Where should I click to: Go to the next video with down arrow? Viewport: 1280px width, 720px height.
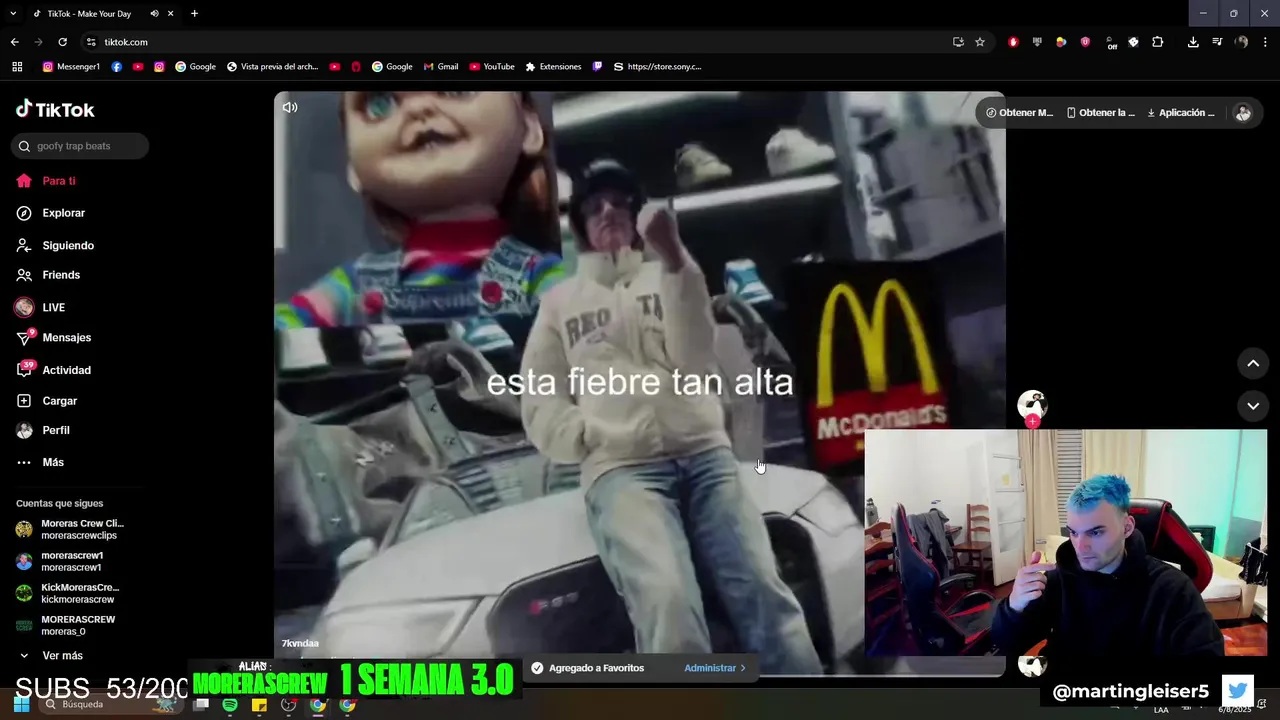[1253, 406]
